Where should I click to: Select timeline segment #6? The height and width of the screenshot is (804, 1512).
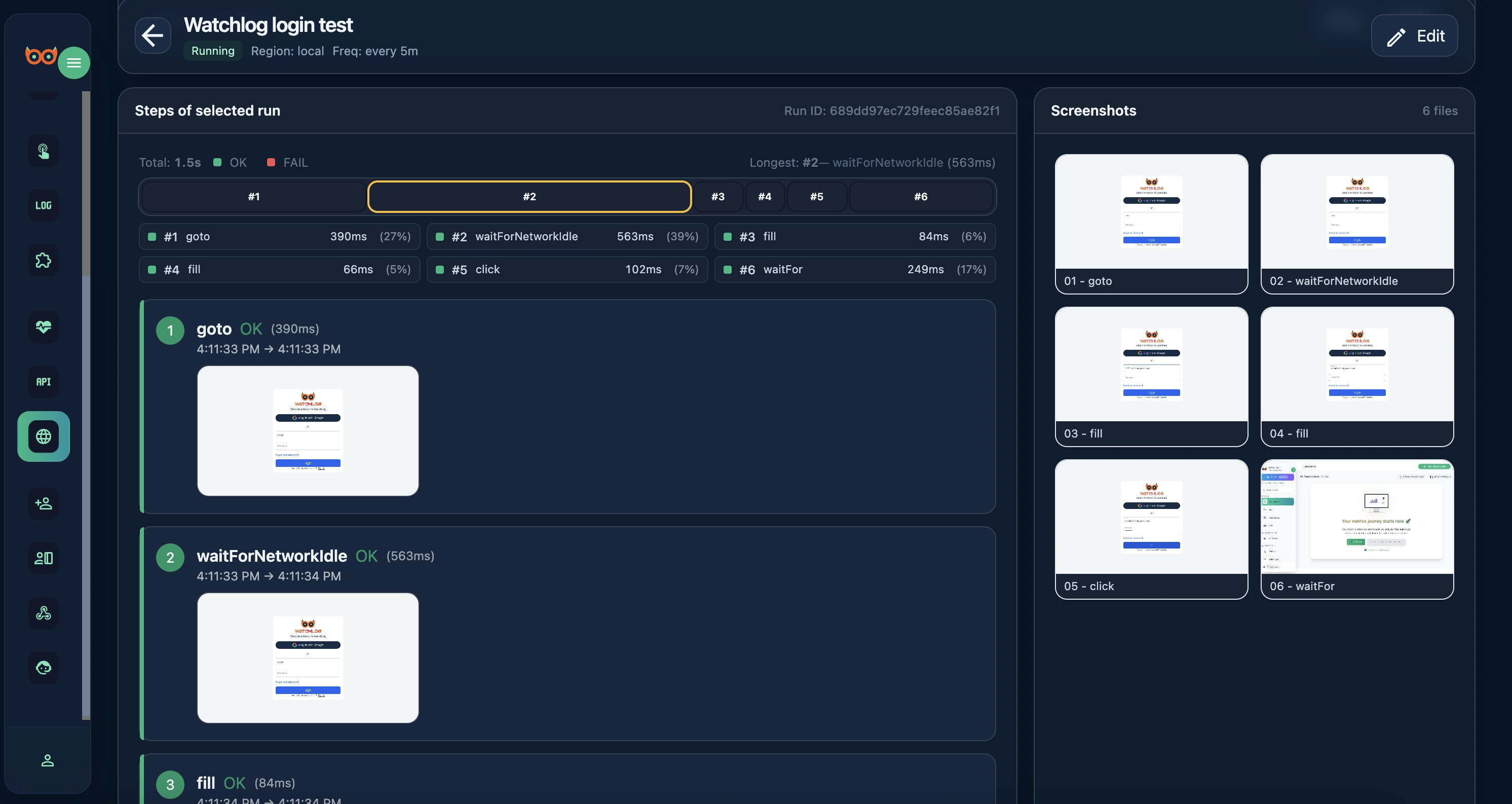(x=920, y=197)
